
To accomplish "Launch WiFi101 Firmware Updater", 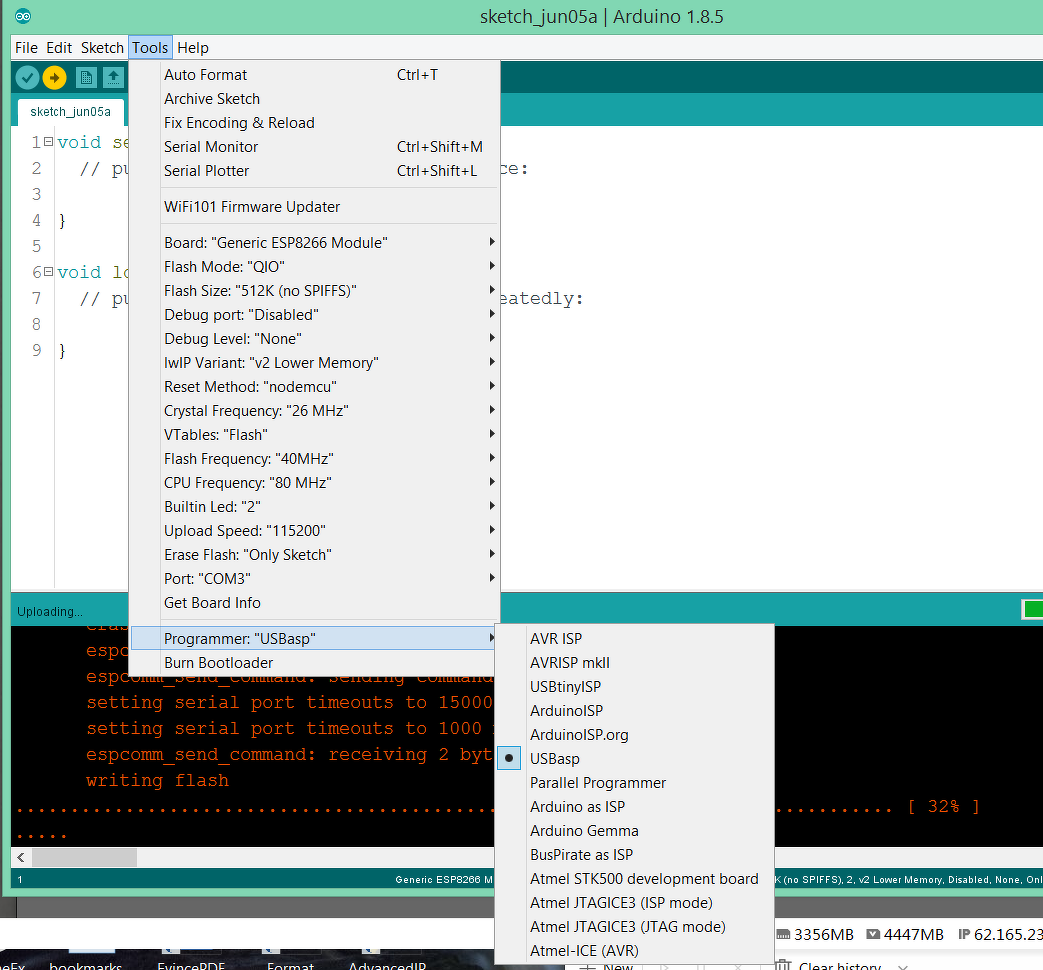I will [x=314, y=207].
